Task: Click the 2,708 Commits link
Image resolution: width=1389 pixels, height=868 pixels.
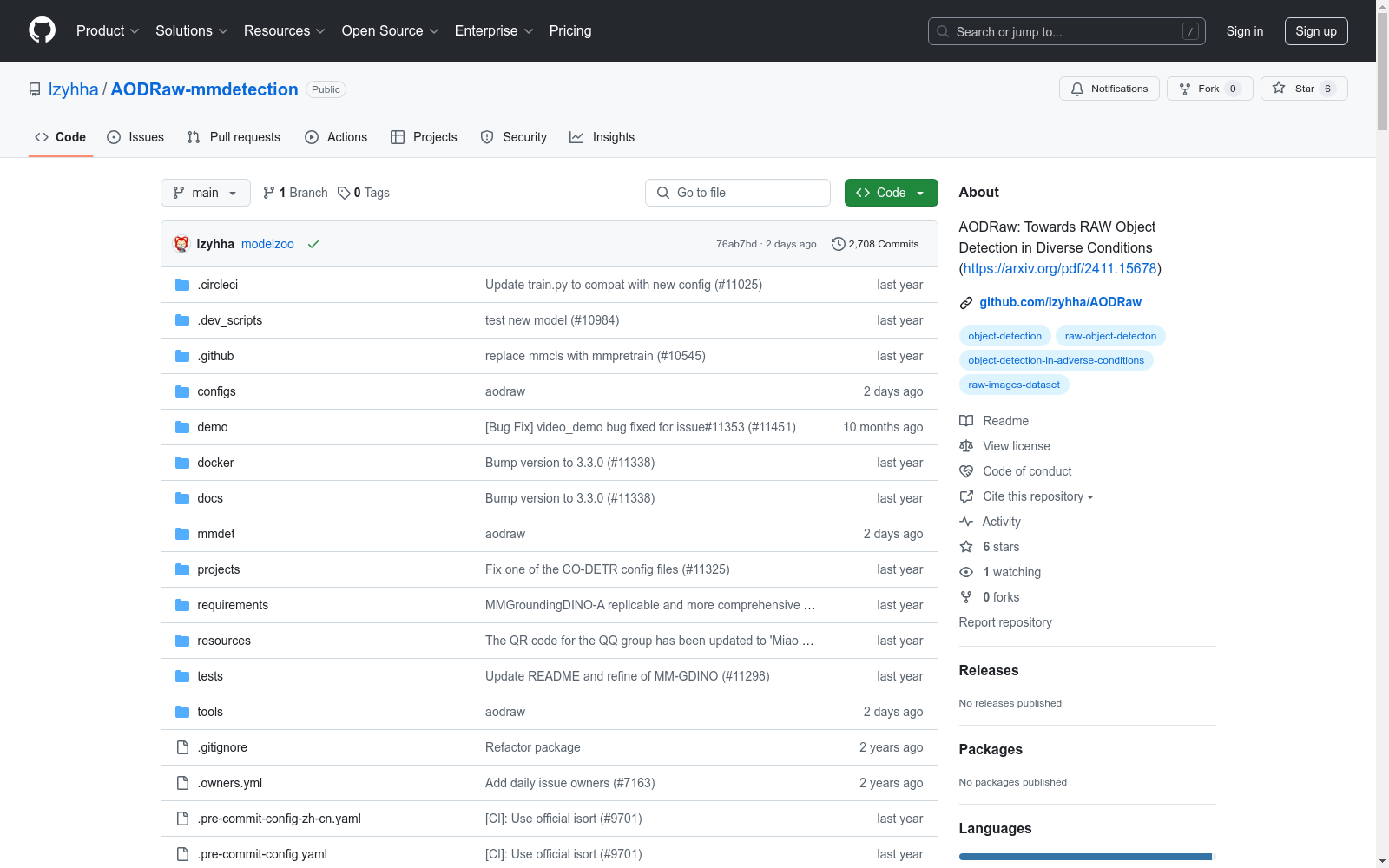Action: tap(875, 244)
